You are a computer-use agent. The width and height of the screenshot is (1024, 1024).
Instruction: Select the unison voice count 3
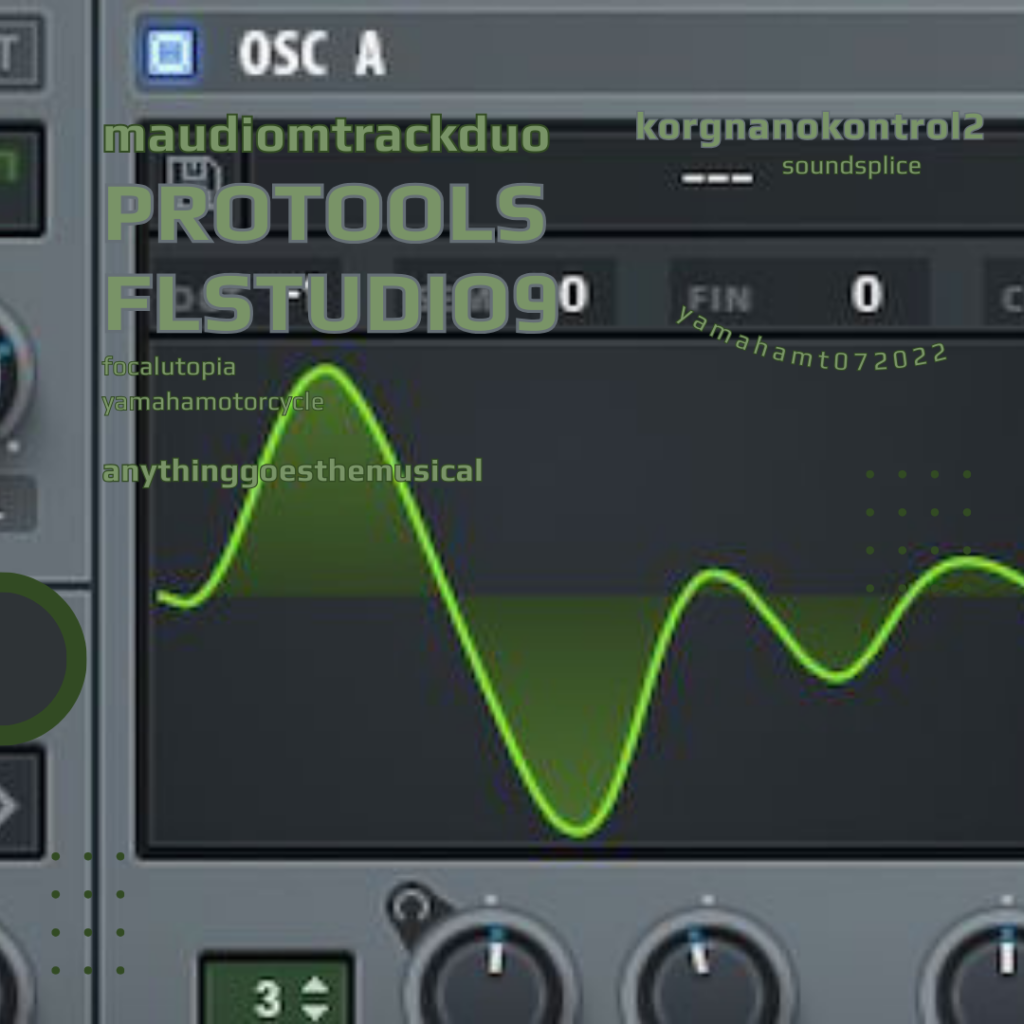pos(268,999)
